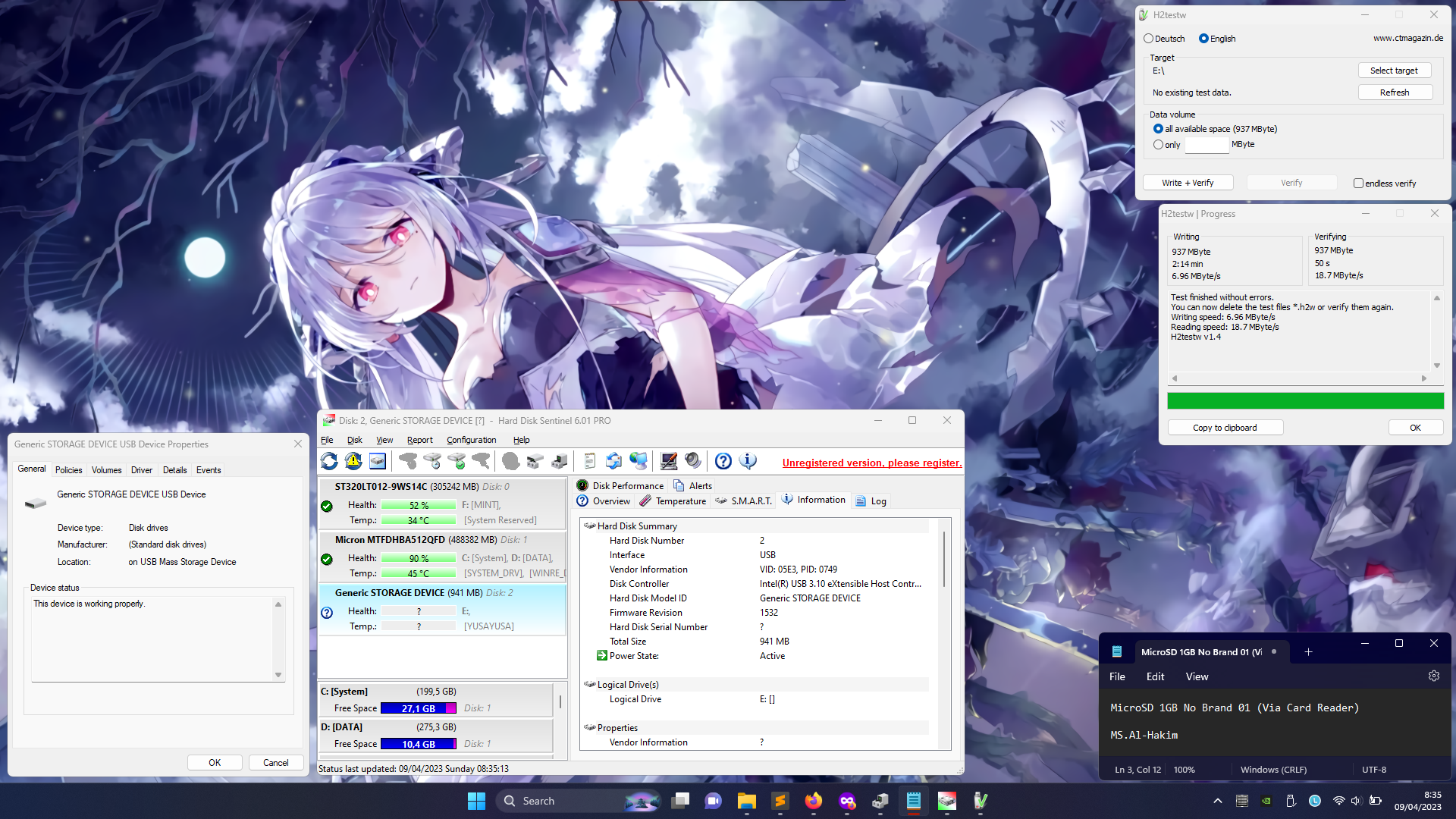
Task: Click the disk test with clock icon in toolbar
Action: (x=432, y=461)
